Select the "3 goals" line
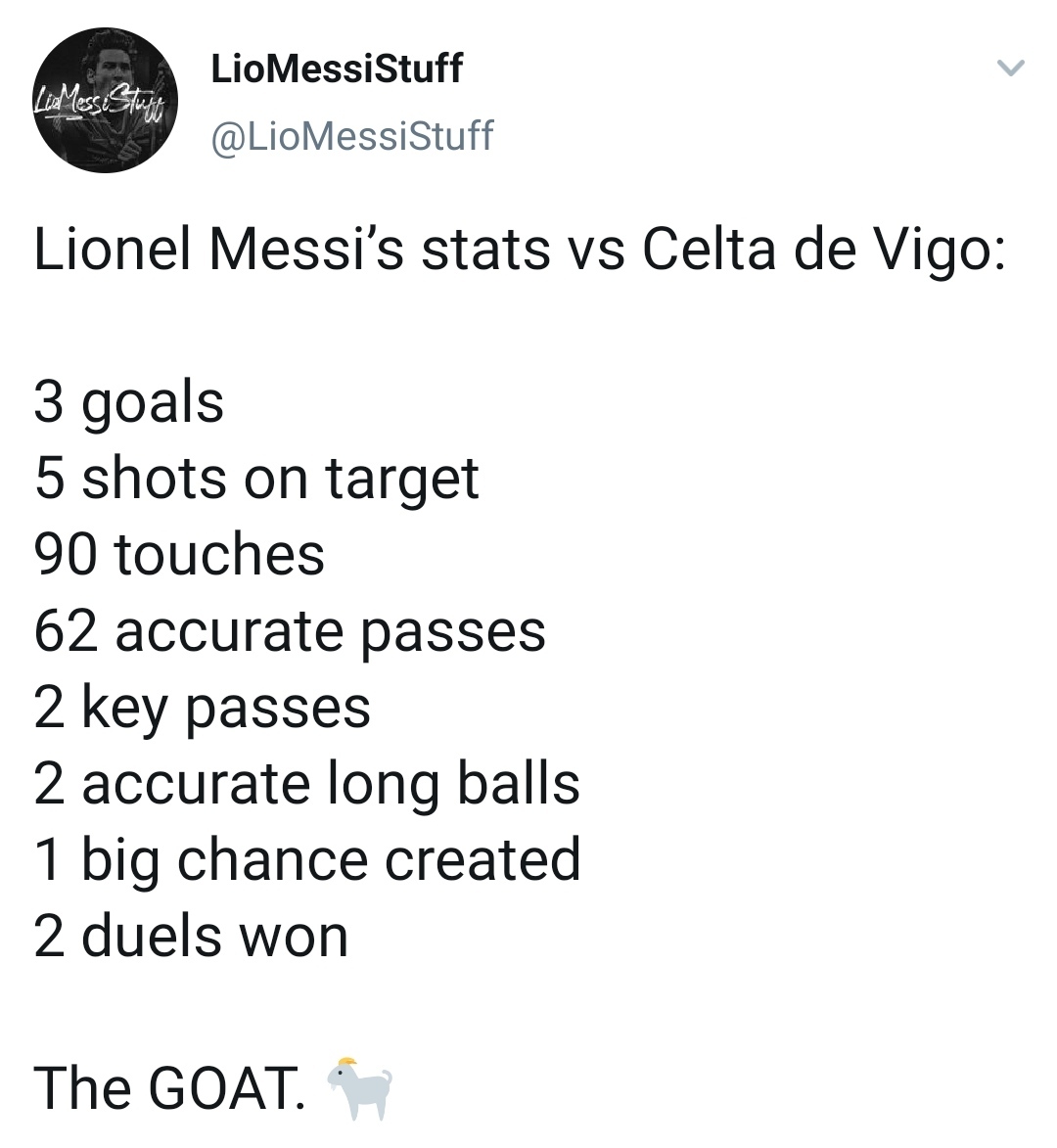 coord(128,403)
